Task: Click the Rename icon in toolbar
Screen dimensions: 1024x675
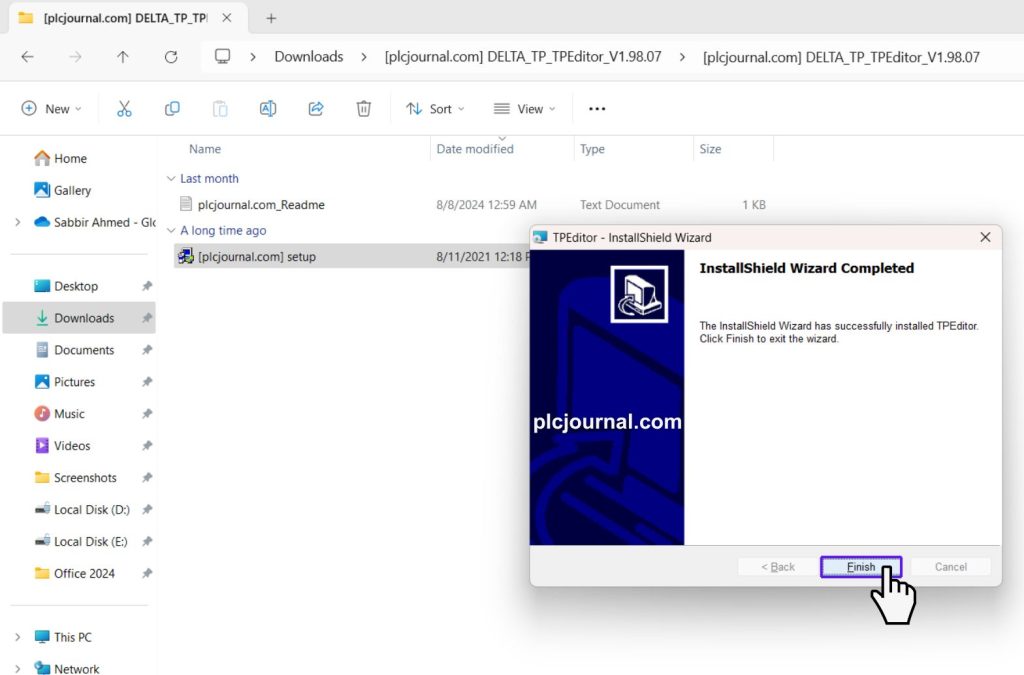Action: (x=268, y=109)
